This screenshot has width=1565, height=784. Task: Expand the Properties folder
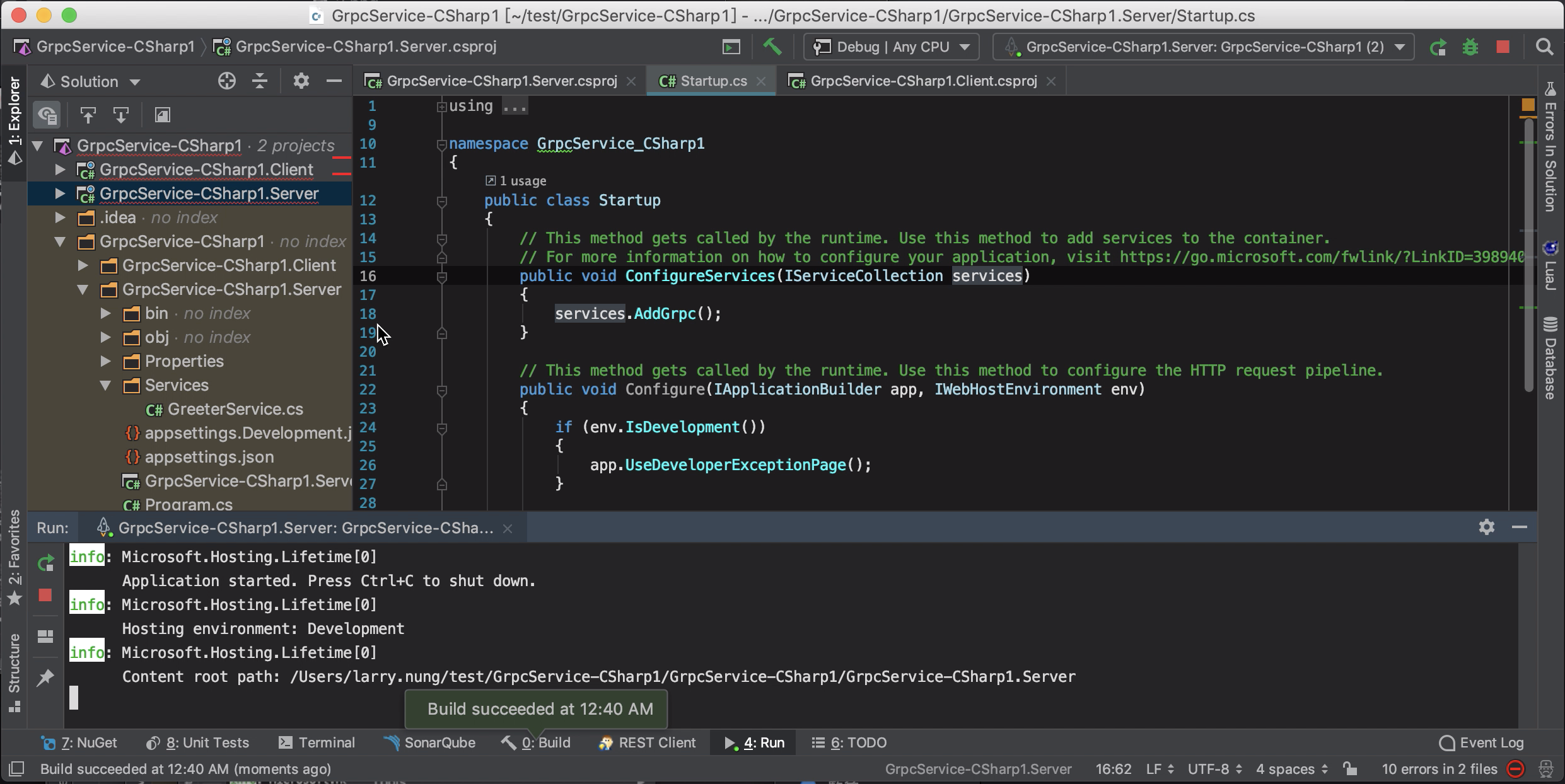[105, 361]
